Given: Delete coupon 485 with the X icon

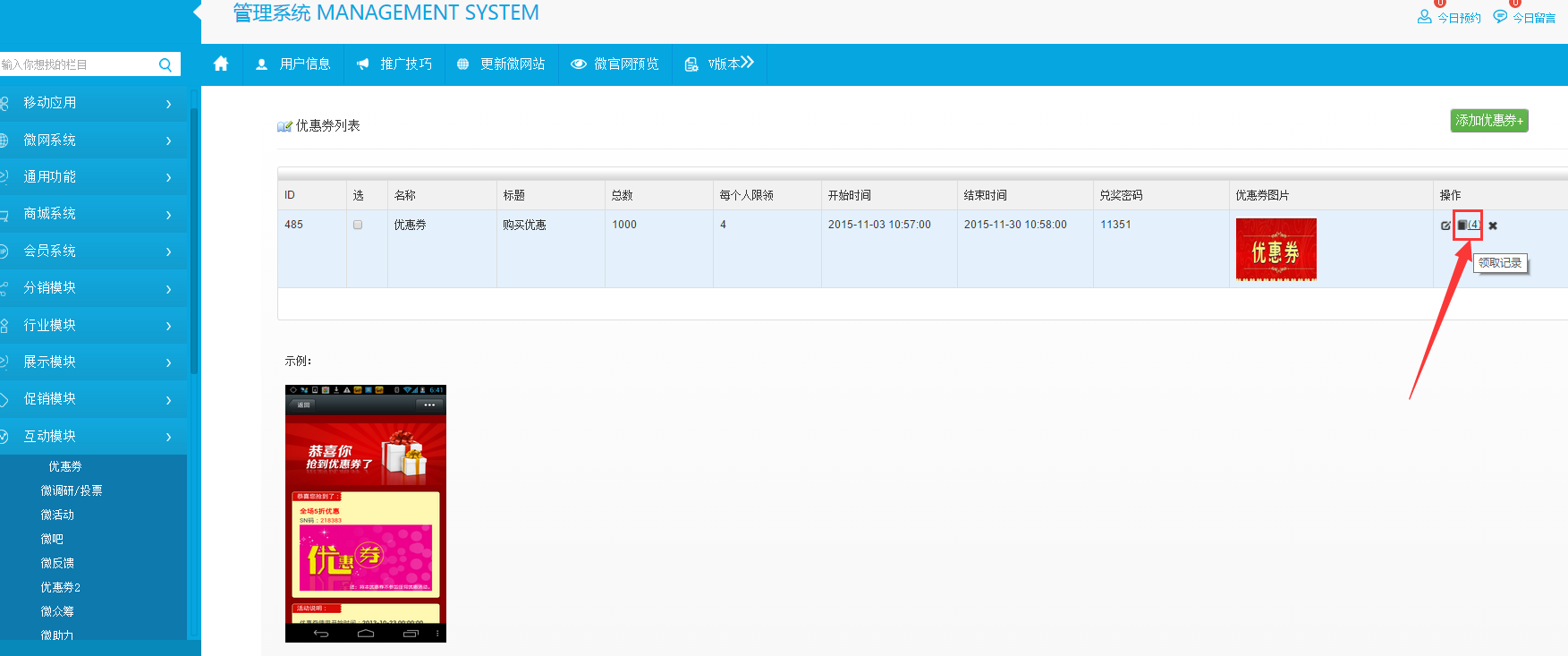Looking at the screenshot, I should (x=1493, y=226).
